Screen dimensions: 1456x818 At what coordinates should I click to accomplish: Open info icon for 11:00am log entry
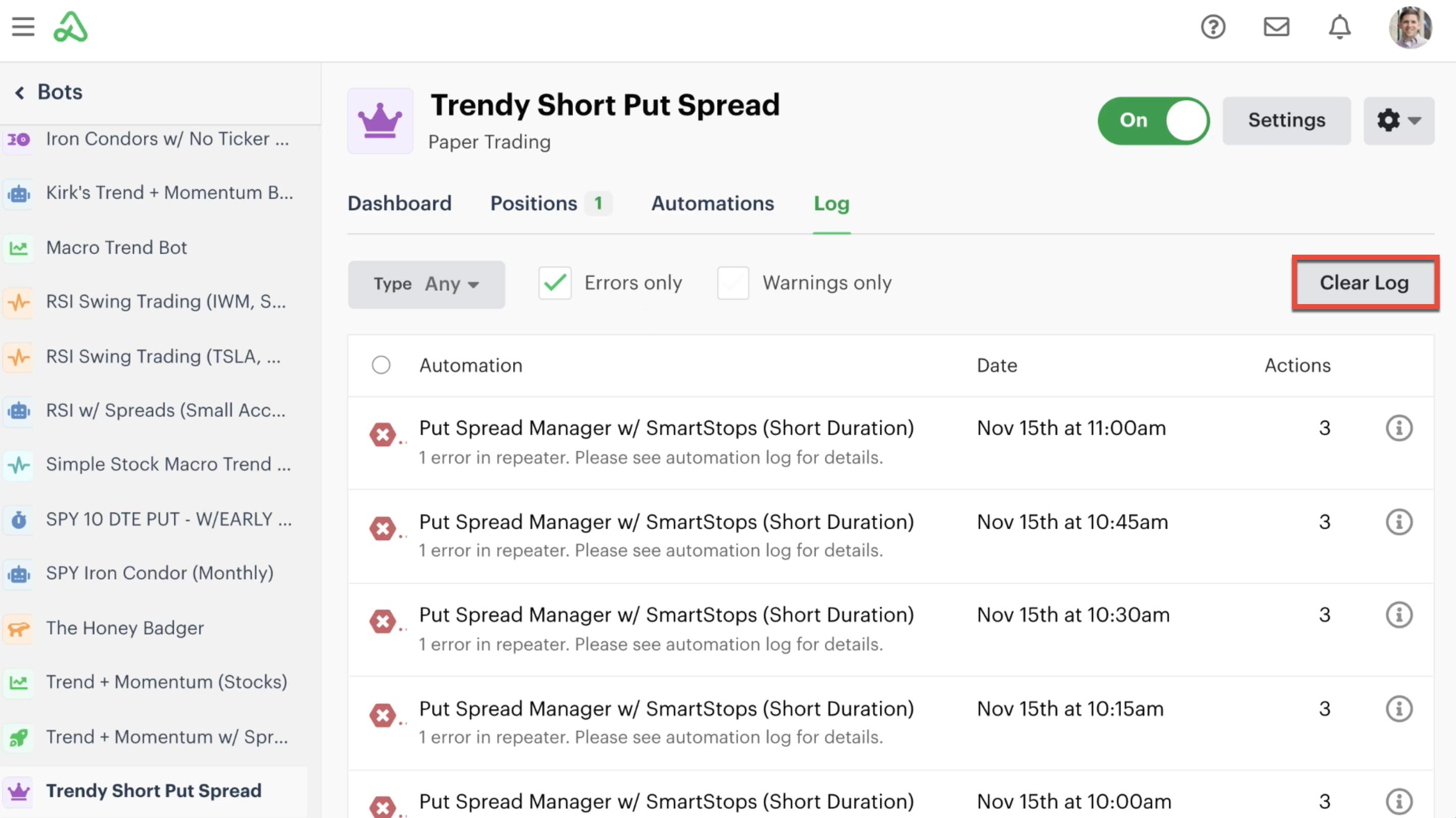click(1399, 428)
